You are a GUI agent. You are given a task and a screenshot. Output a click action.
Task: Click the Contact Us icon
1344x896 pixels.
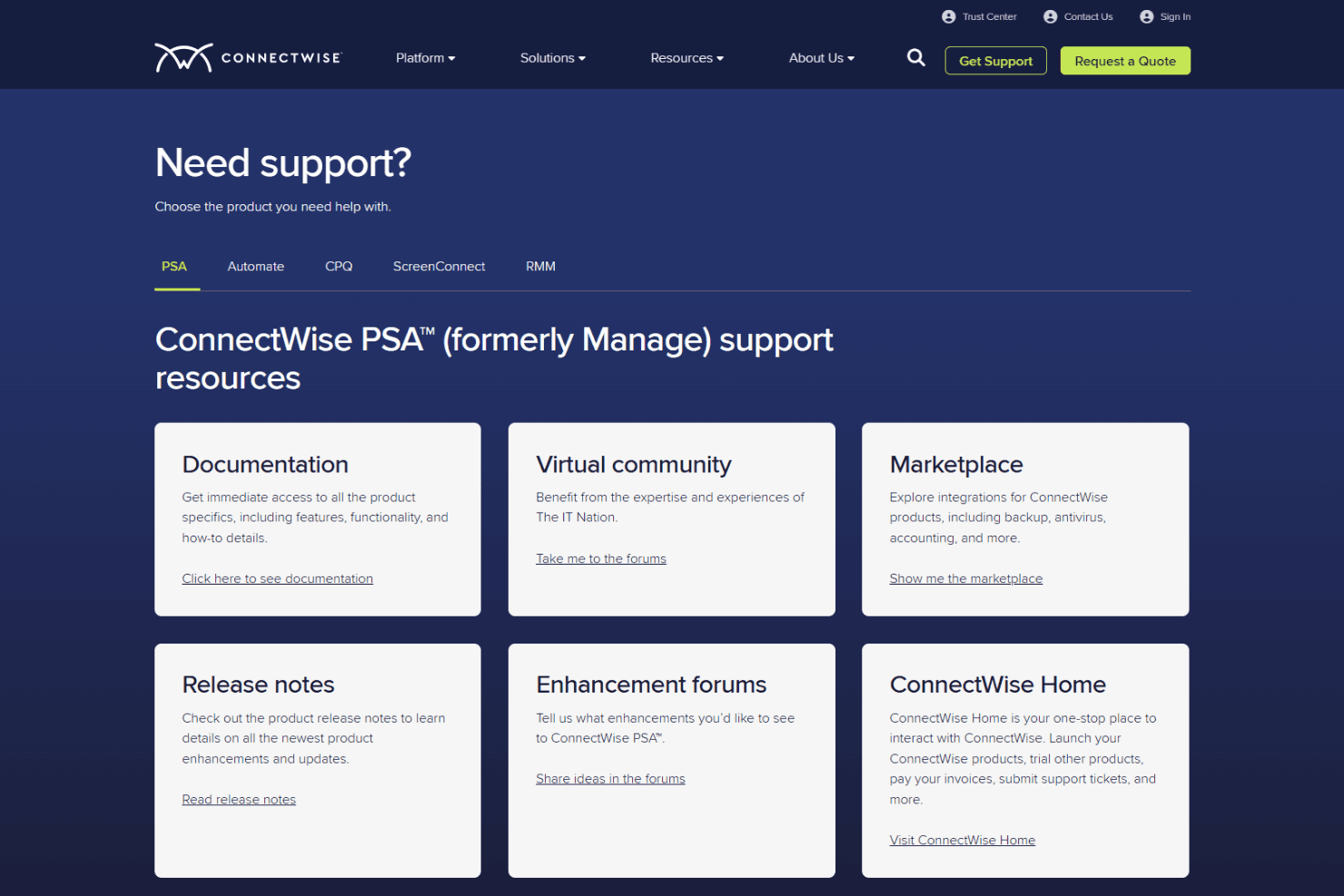[x=1051, y=16]
